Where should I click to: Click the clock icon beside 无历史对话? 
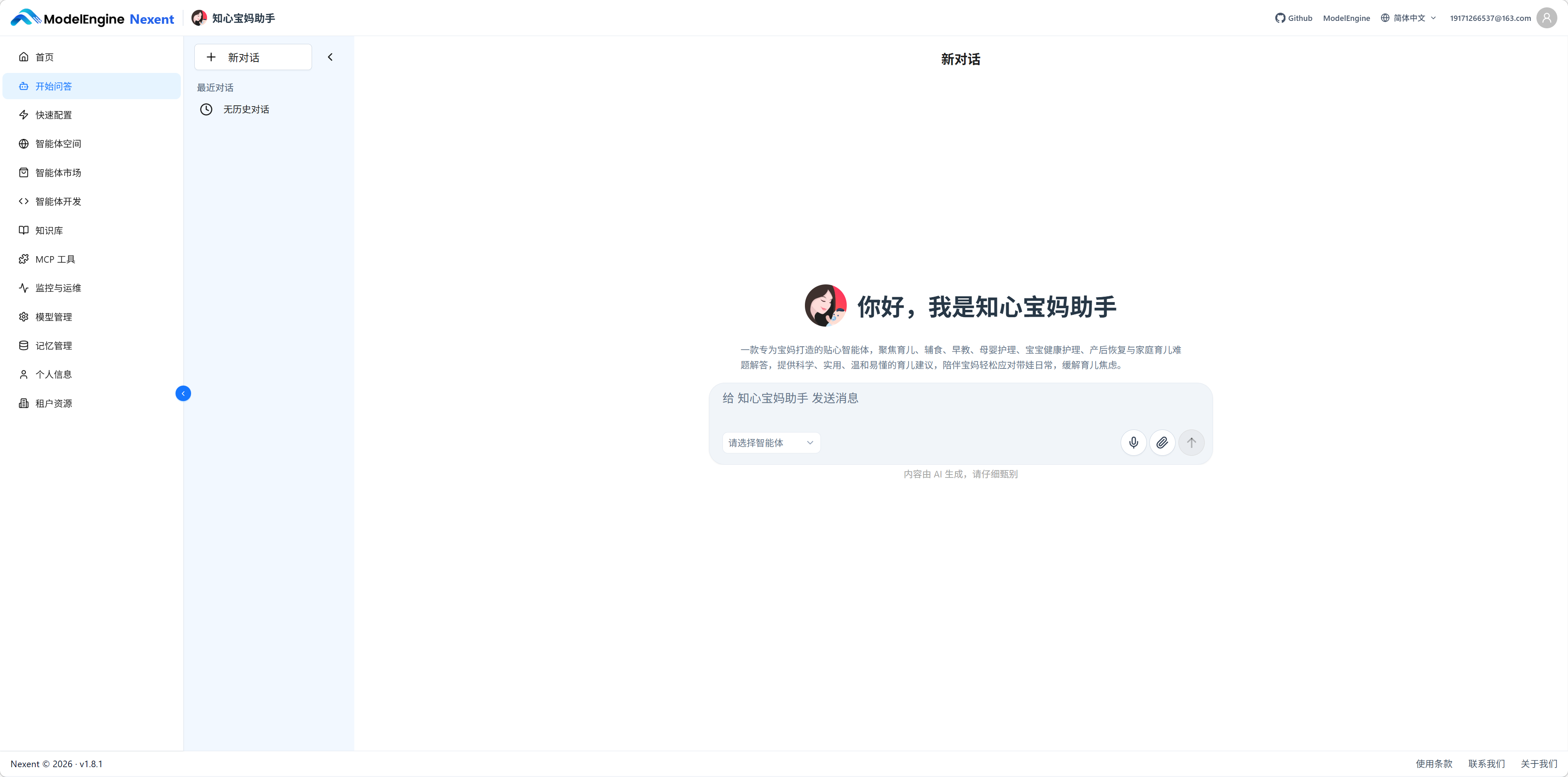coord(206,109)
